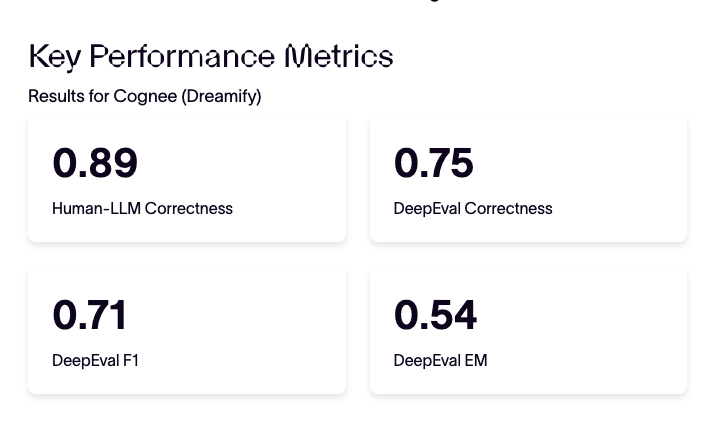Click the Results for Cognee (Dreamify) subtitle
This screenshot has width=719, height=432.
pos(145,96)
